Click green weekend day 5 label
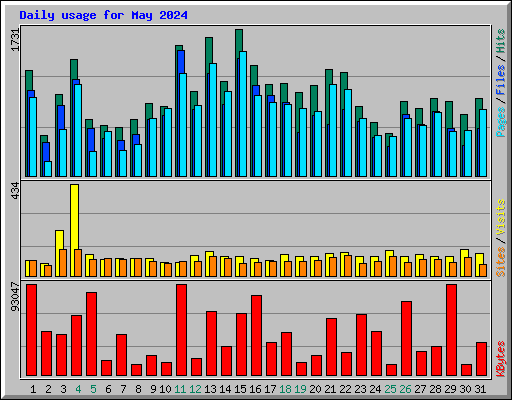 pyautogui.click(x=93, y=389)
